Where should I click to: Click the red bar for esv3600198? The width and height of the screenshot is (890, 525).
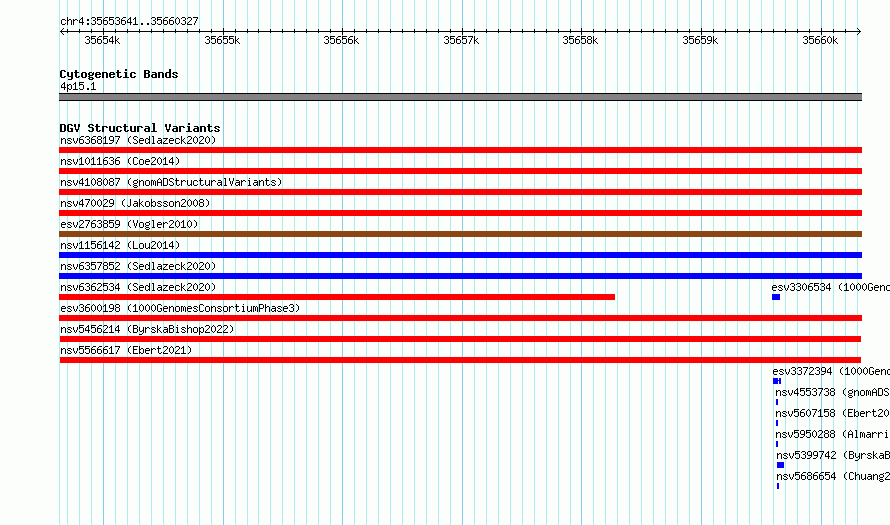tap(460, 318)
